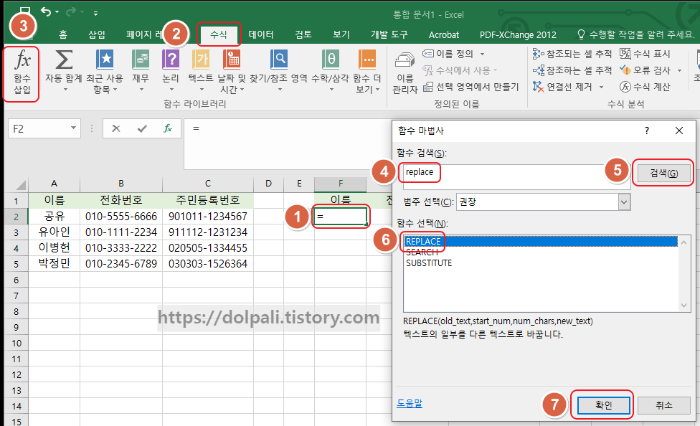Screen dimensions: 700x426
Task: Open Customize Quick Access Toolbar dropdown
Action: [x=96, y=13]
